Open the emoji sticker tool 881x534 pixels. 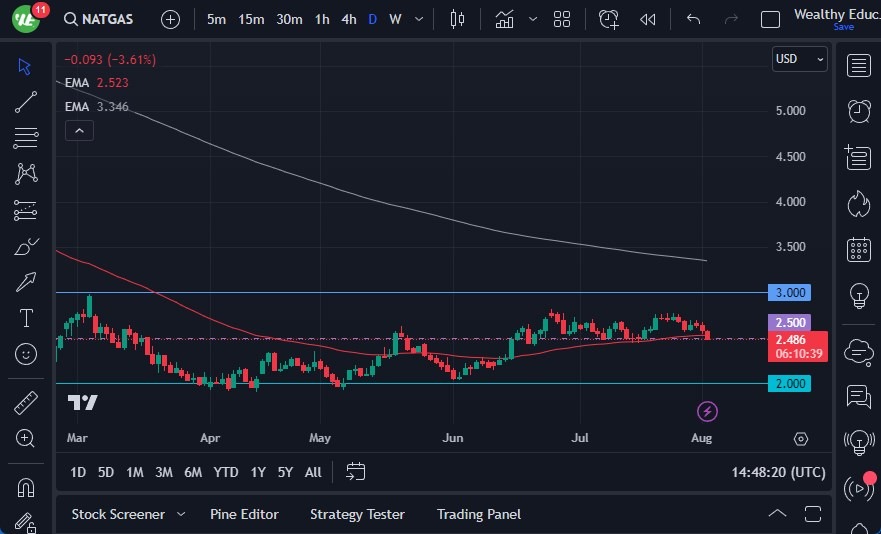pos(26,353)
